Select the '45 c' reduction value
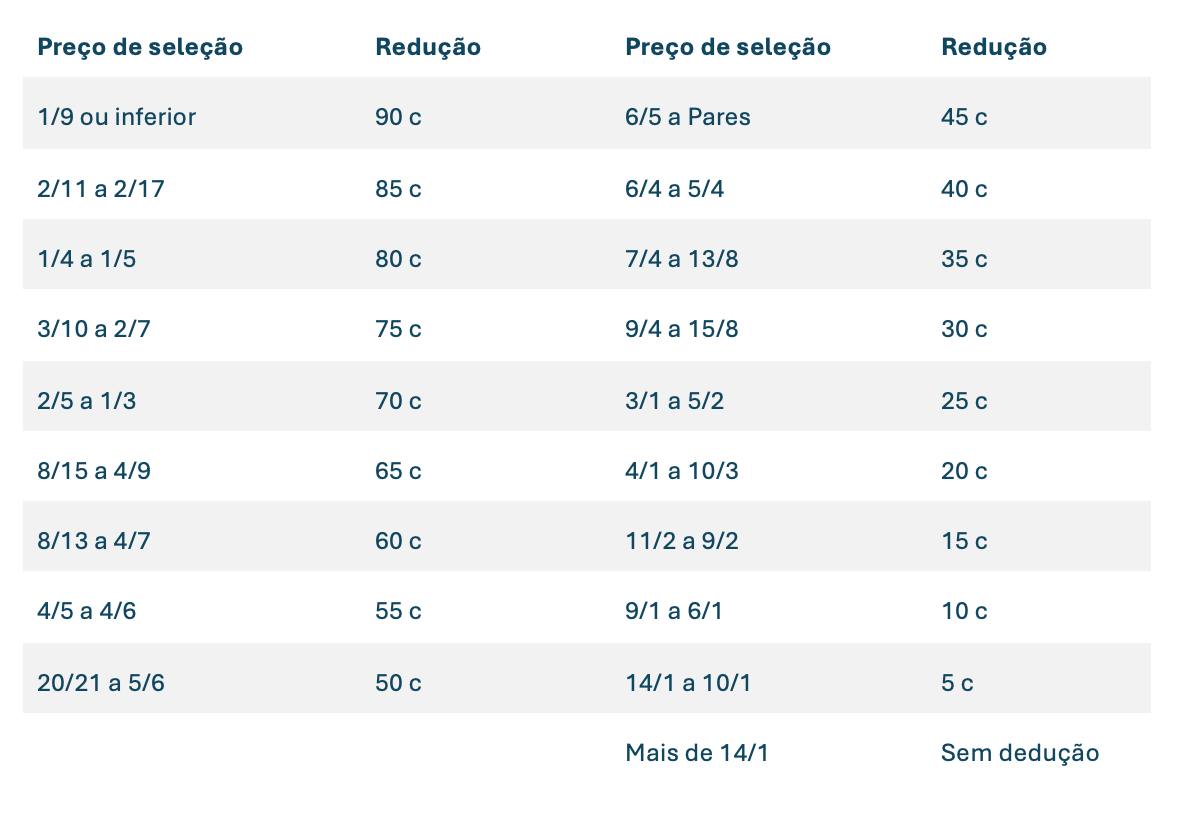 point(964,117)
